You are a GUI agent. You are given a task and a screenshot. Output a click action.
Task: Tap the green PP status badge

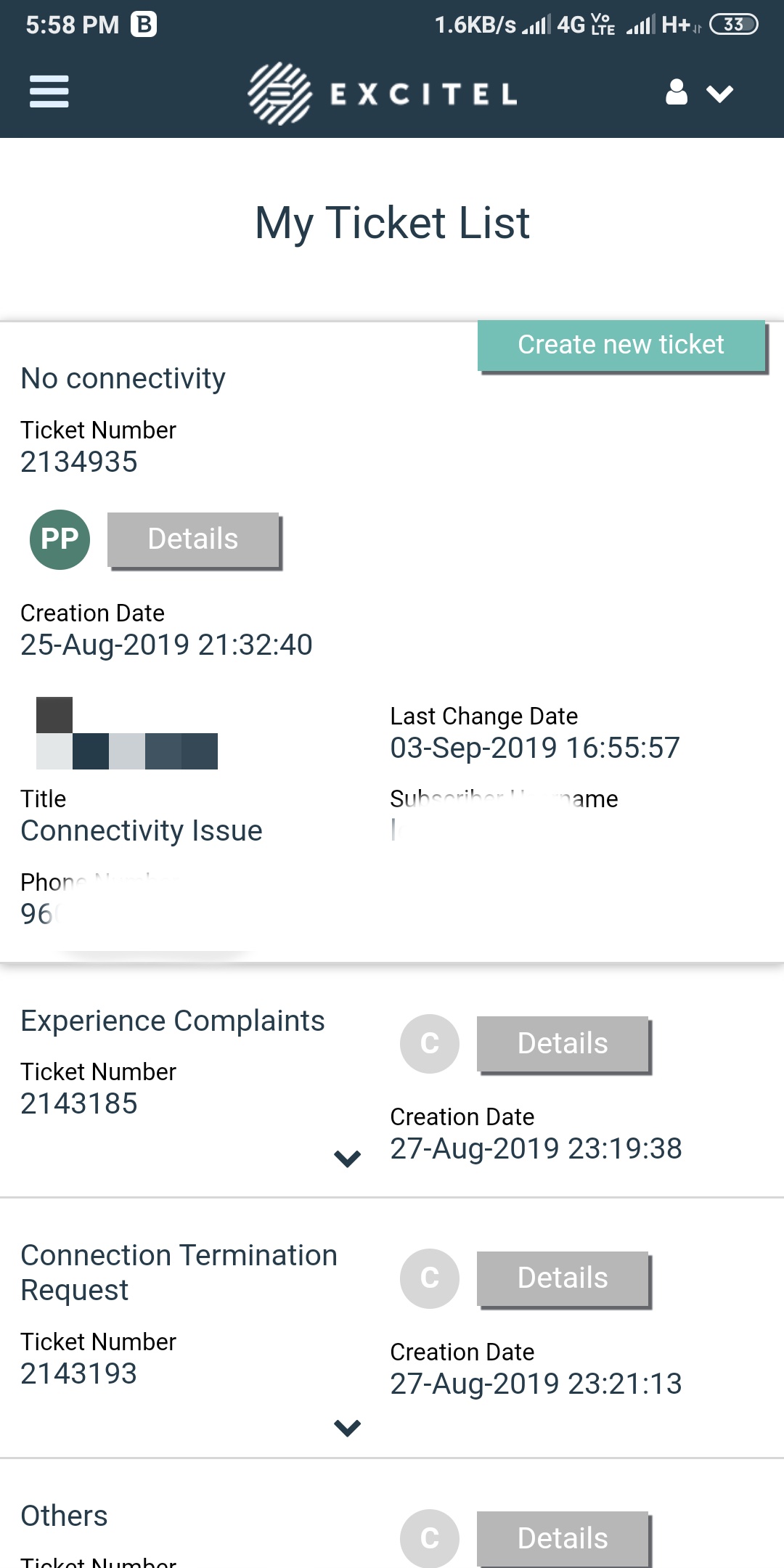[x=60, y=539]
